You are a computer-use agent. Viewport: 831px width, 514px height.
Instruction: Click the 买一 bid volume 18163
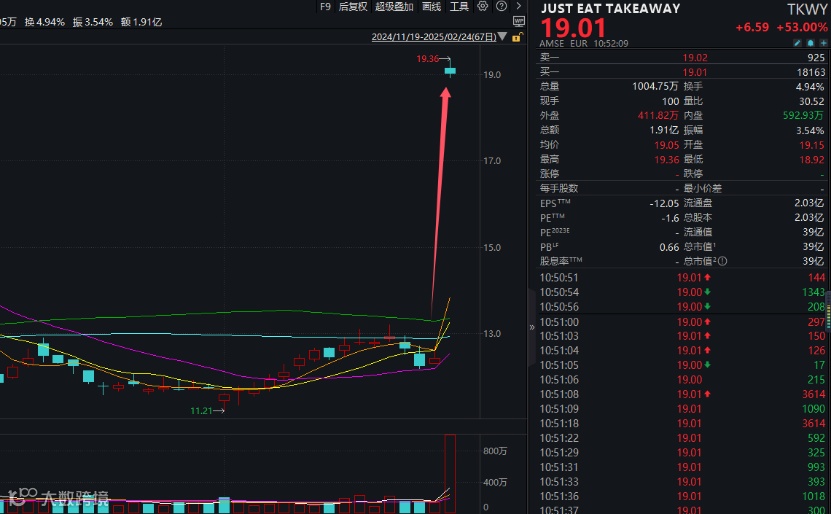[x=810, y=72]
